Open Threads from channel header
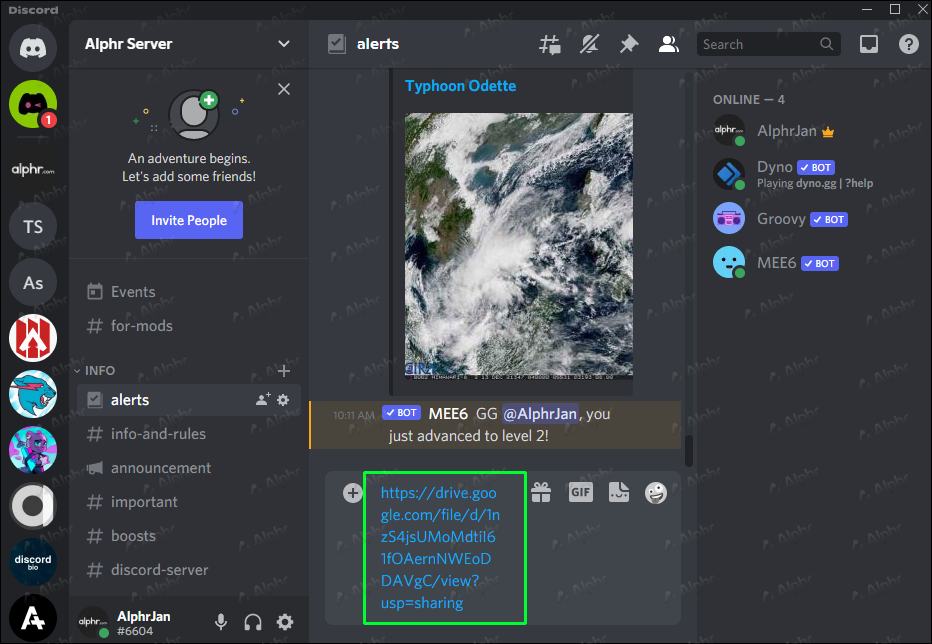 click(549, 44)
